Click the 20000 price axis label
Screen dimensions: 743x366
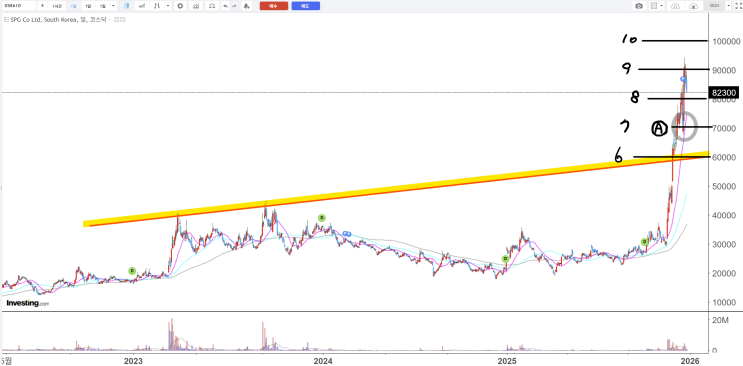[x=725, y=274]
